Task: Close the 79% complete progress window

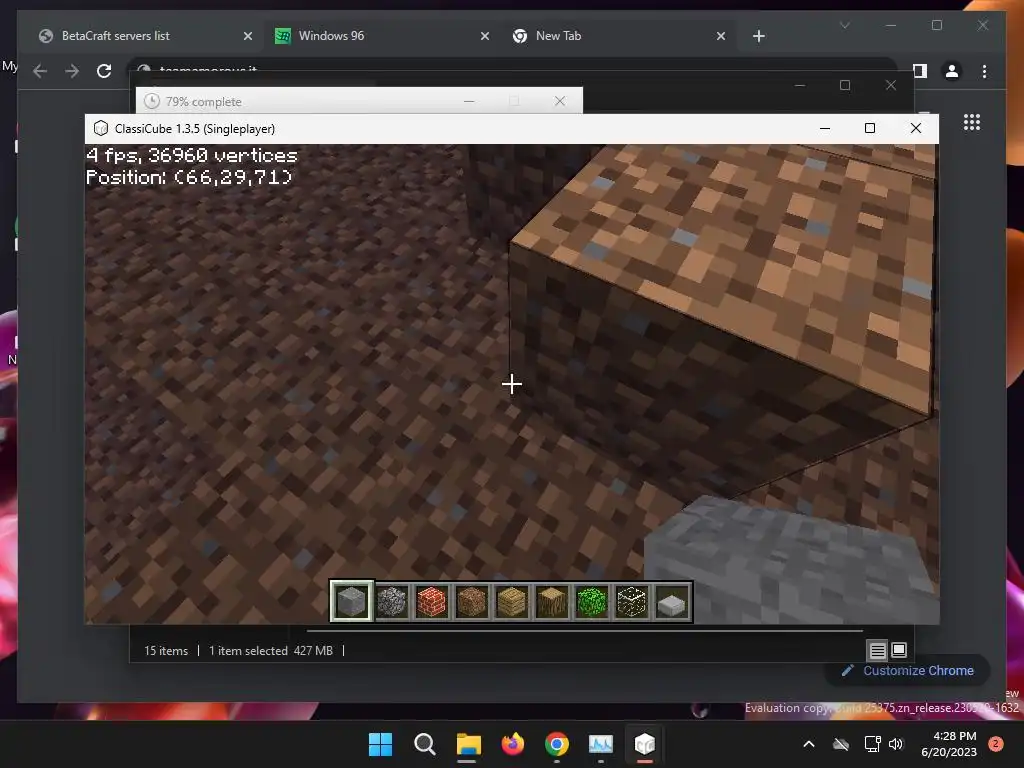Action: pyautogui.click(x=560, y=101)
